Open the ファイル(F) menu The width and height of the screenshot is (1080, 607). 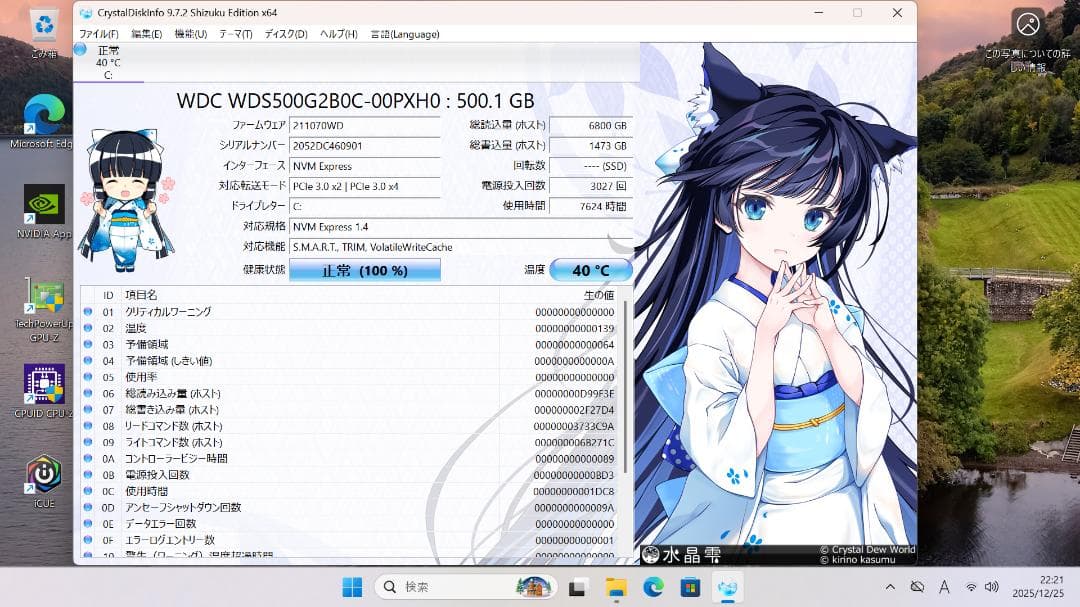click(x=98, y=34)
